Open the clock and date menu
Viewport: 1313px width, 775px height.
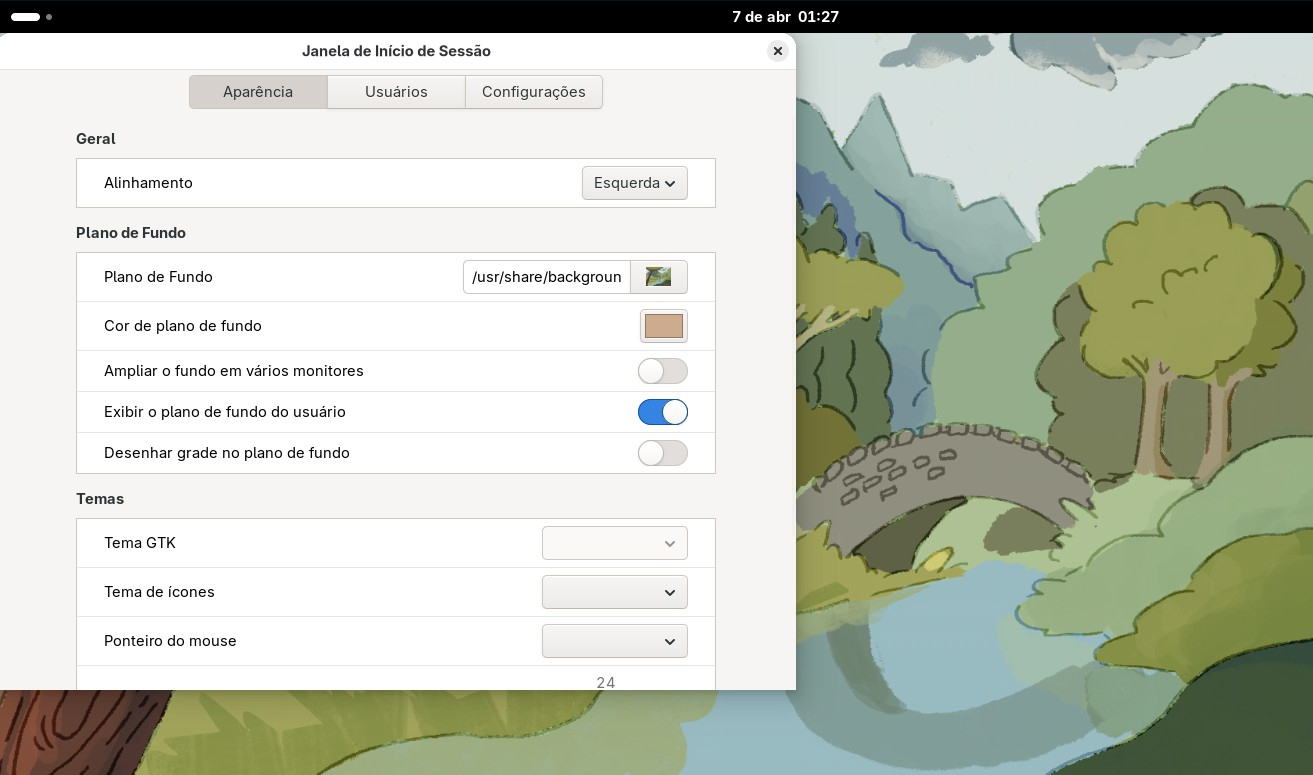click(785, 17)
